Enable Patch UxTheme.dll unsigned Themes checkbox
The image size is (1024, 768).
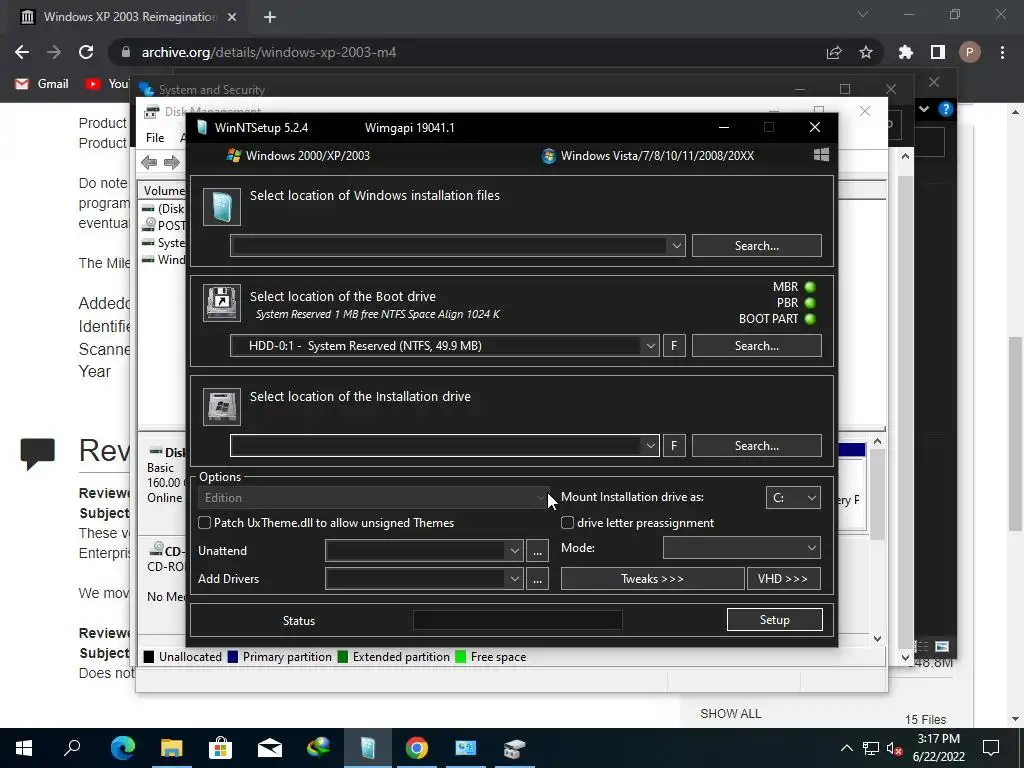[x=204, y=522]
